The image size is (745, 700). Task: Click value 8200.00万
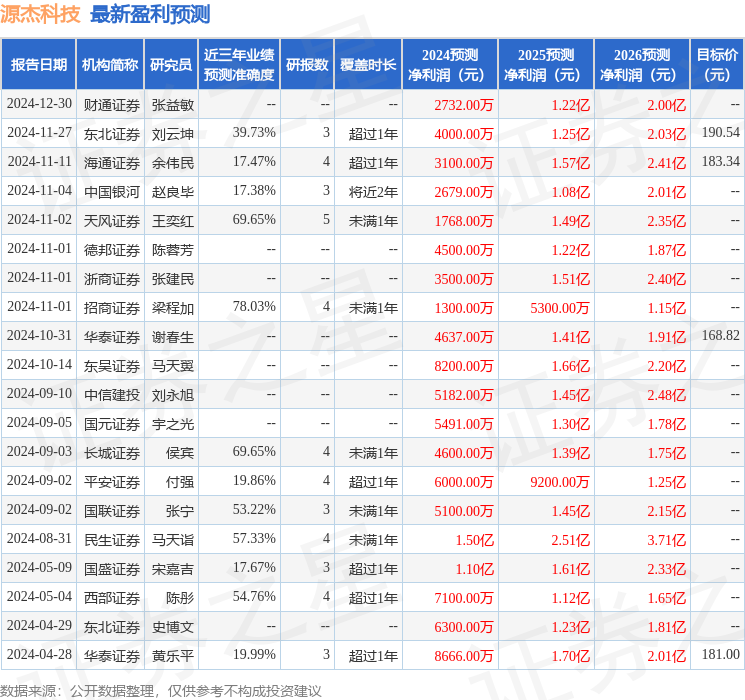click(x=464, y=366)
